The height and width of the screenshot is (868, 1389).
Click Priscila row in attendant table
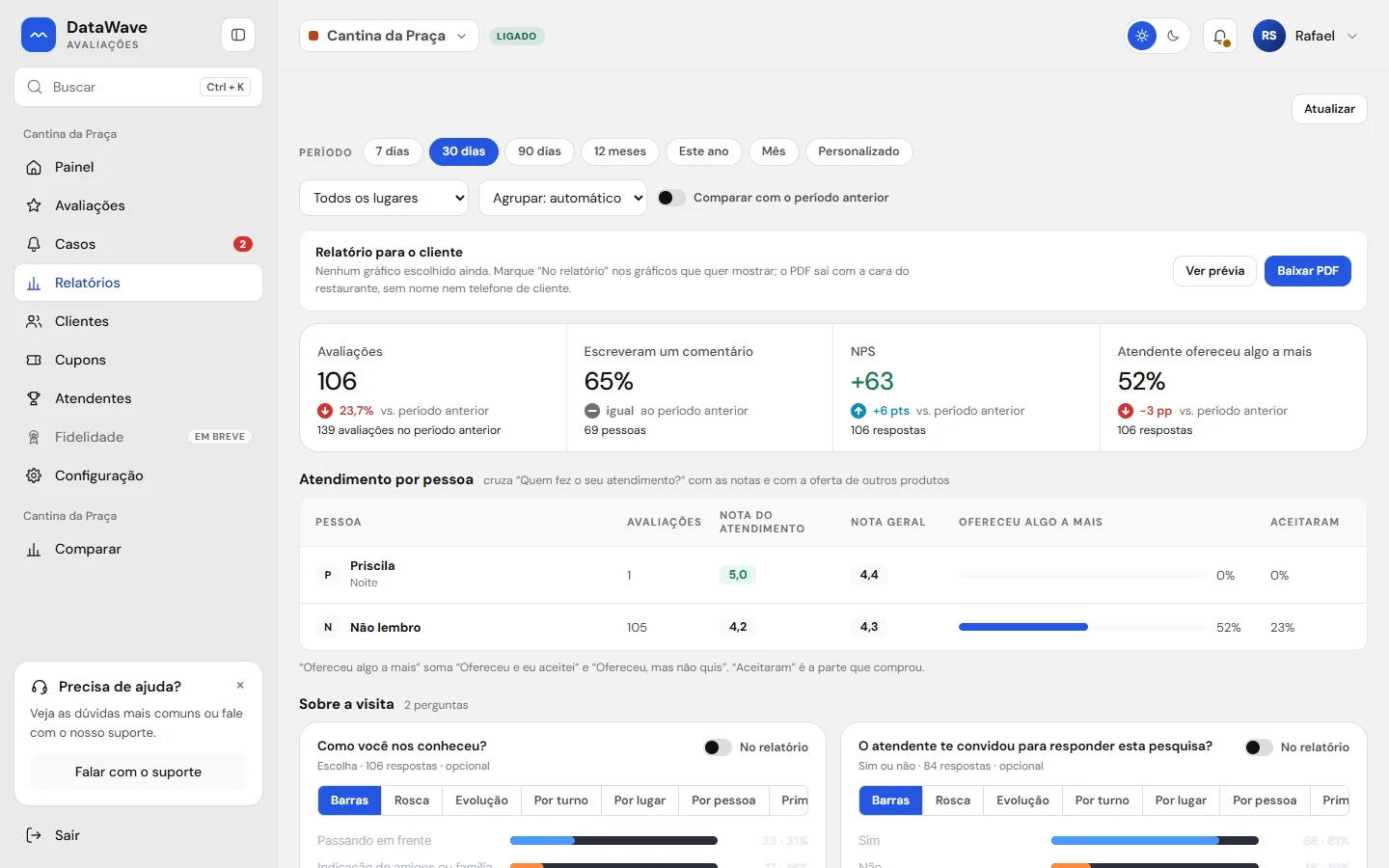click(x=833, y=575)
